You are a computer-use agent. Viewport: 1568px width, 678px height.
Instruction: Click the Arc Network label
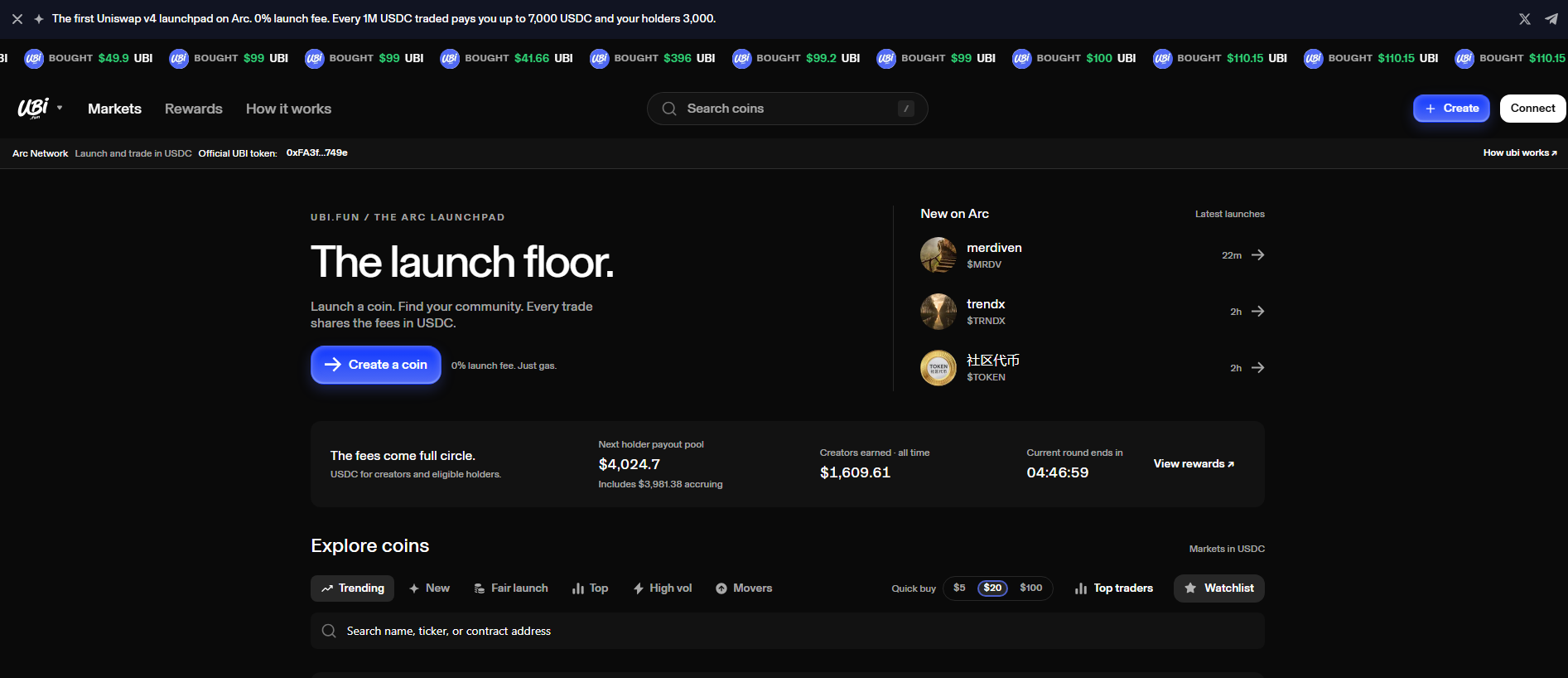[40, 153]
